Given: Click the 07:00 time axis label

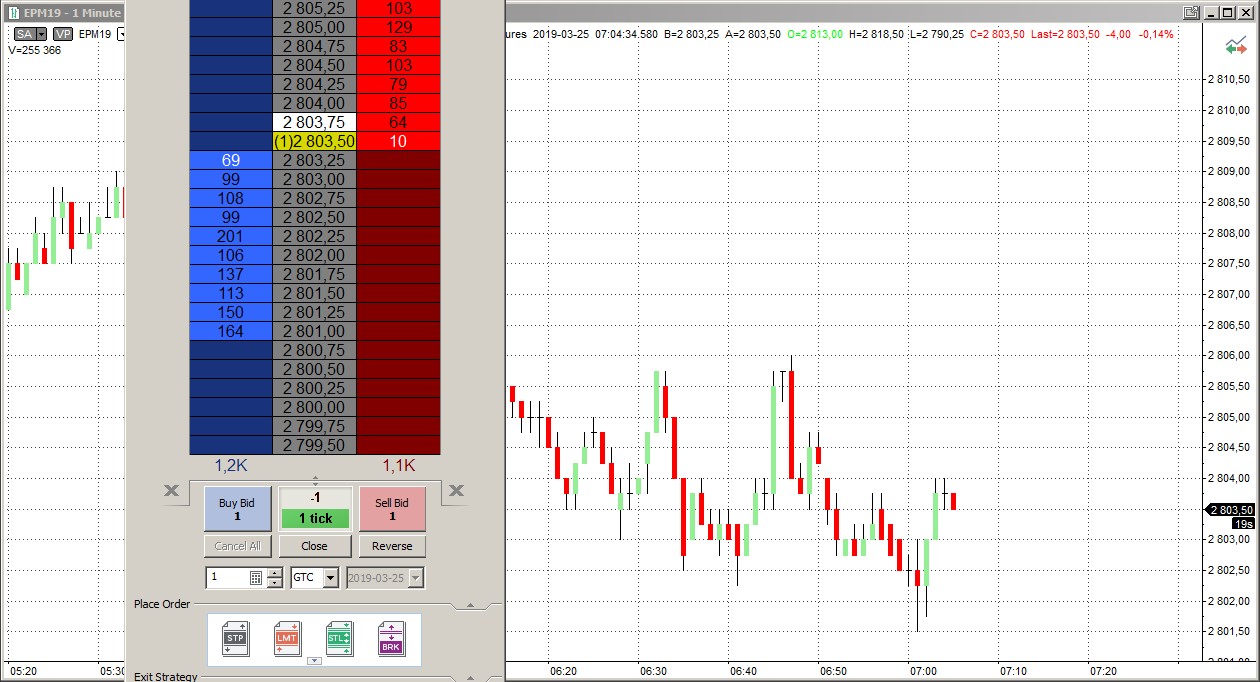Looking at the screenshot, I should click(923, 671).
